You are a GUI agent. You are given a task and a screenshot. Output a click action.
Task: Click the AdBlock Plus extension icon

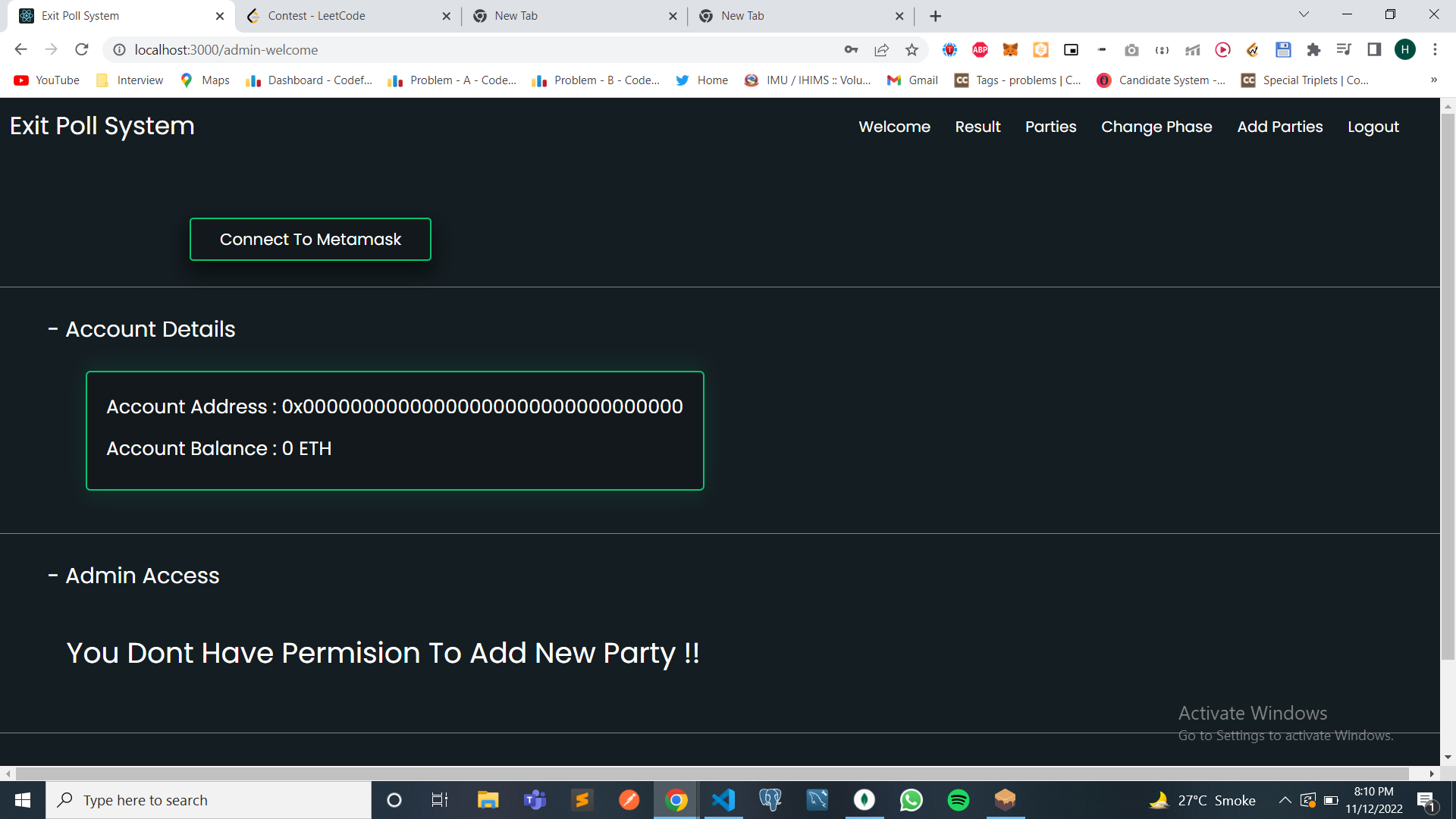[980, 50]
